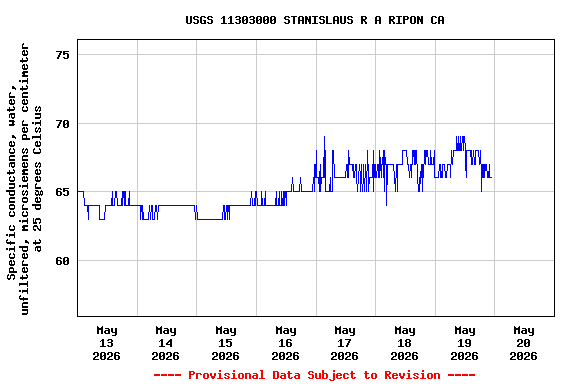Screen dimensions: 576x384
Task: Click the 'May 13 2026' x-axis label
Action: click(107, 343)
